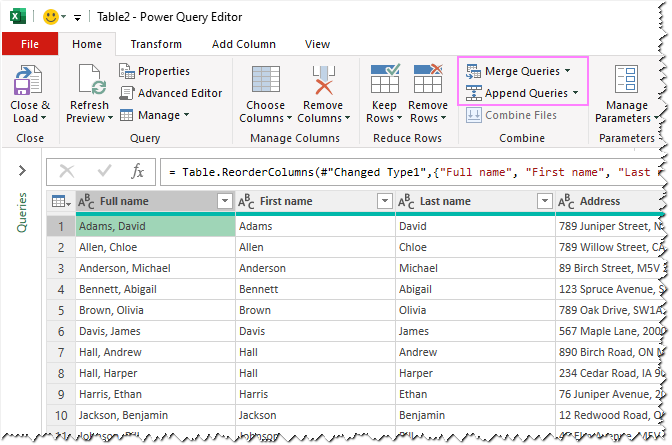Open Append Queries dropdown arrow
The image size is (672, 445).
[575, 93]
